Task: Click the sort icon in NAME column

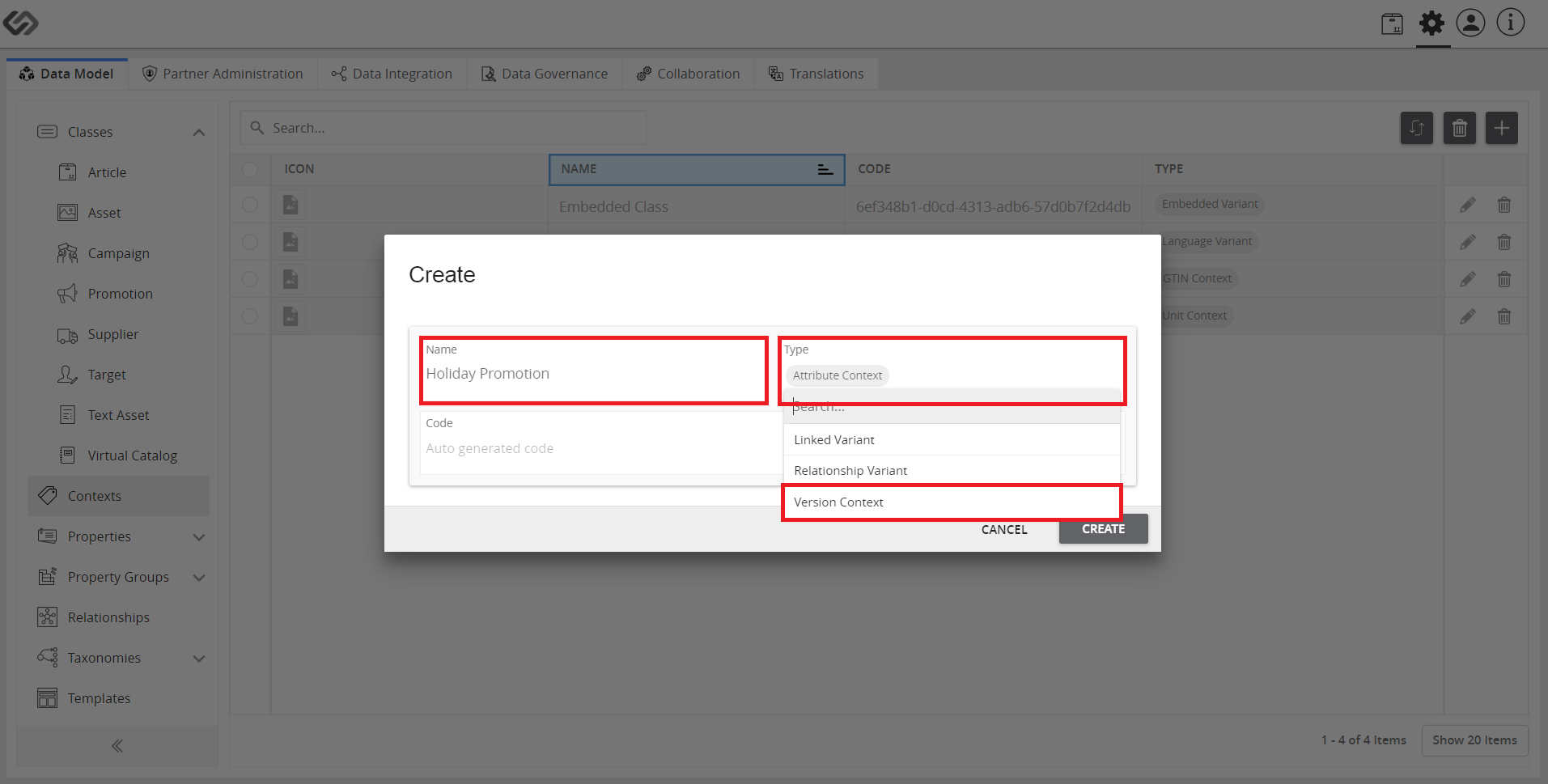Action: 825,169
